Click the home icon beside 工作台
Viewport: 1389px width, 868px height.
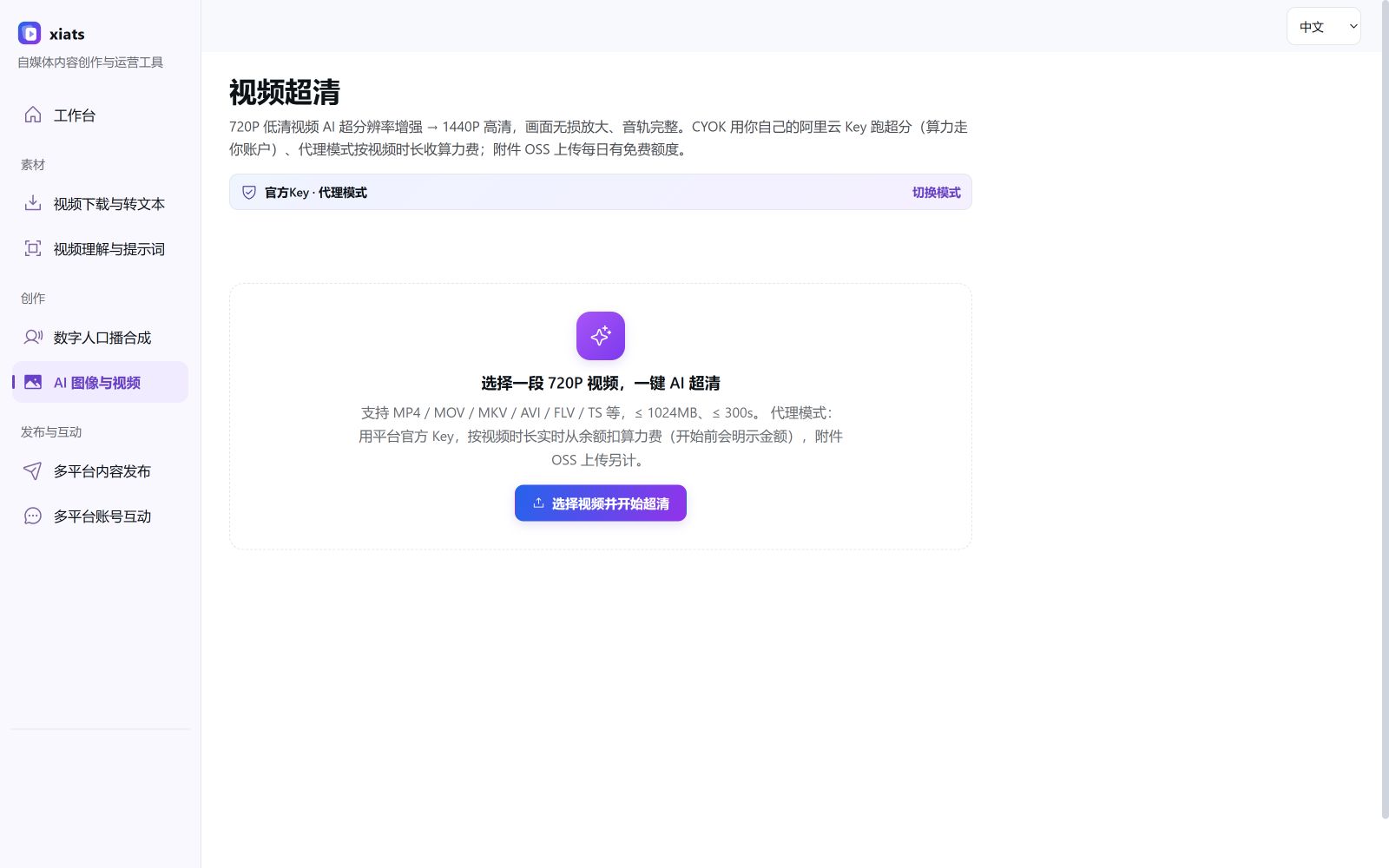click(33, 115)
